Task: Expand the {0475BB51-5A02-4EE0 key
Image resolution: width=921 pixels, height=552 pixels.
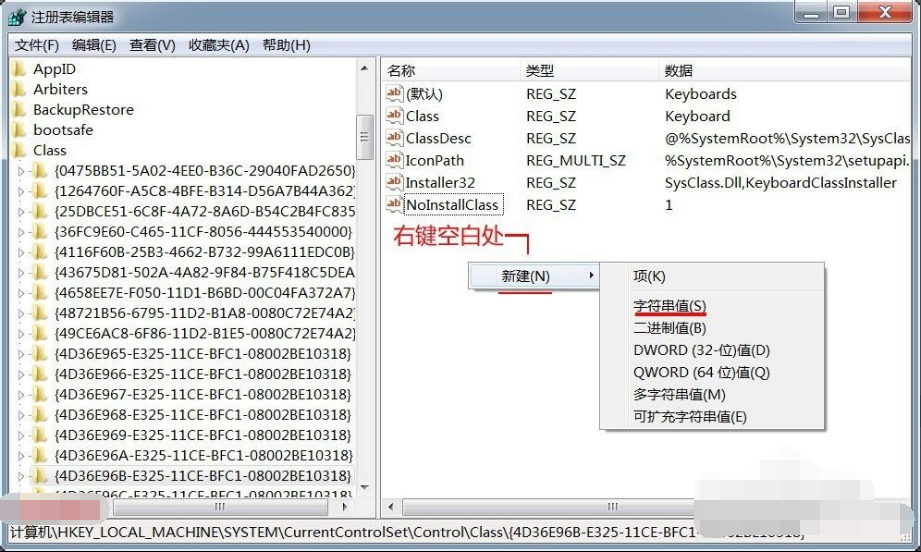Action: coord(21,171)
